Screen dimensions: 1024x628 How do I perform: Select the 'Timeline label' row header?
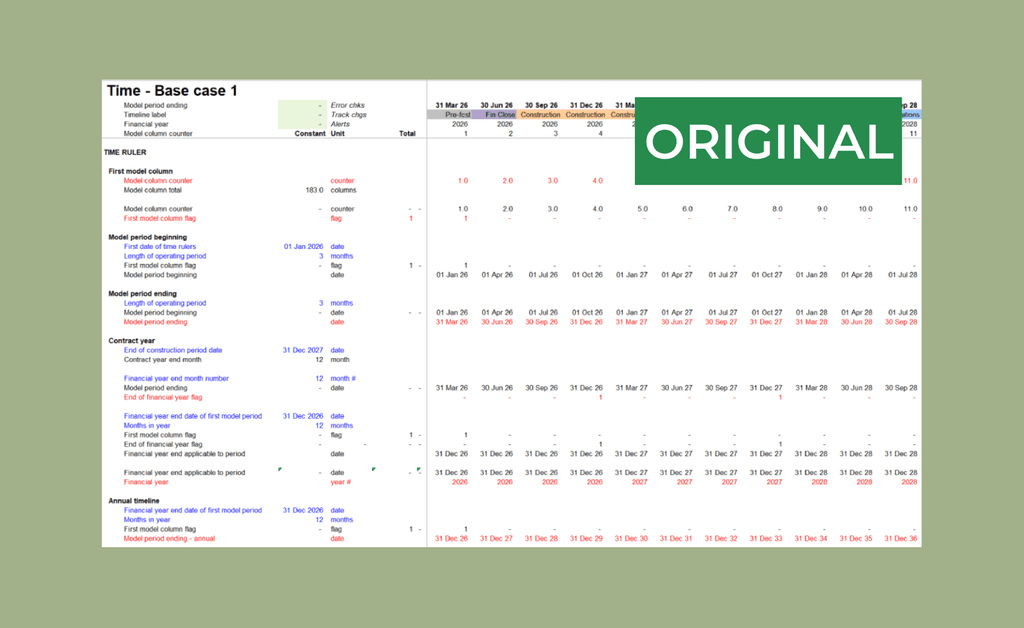(x=145, y=115)
